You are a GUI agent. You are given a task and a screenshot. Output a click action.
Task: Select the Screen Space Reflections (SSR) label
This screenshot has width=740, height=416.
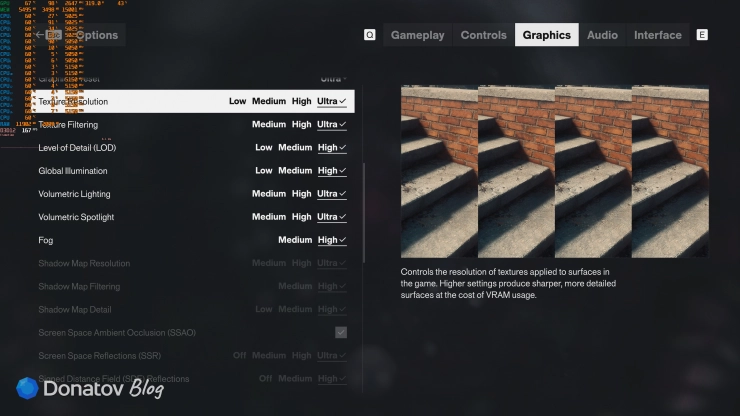pos(99,356)
